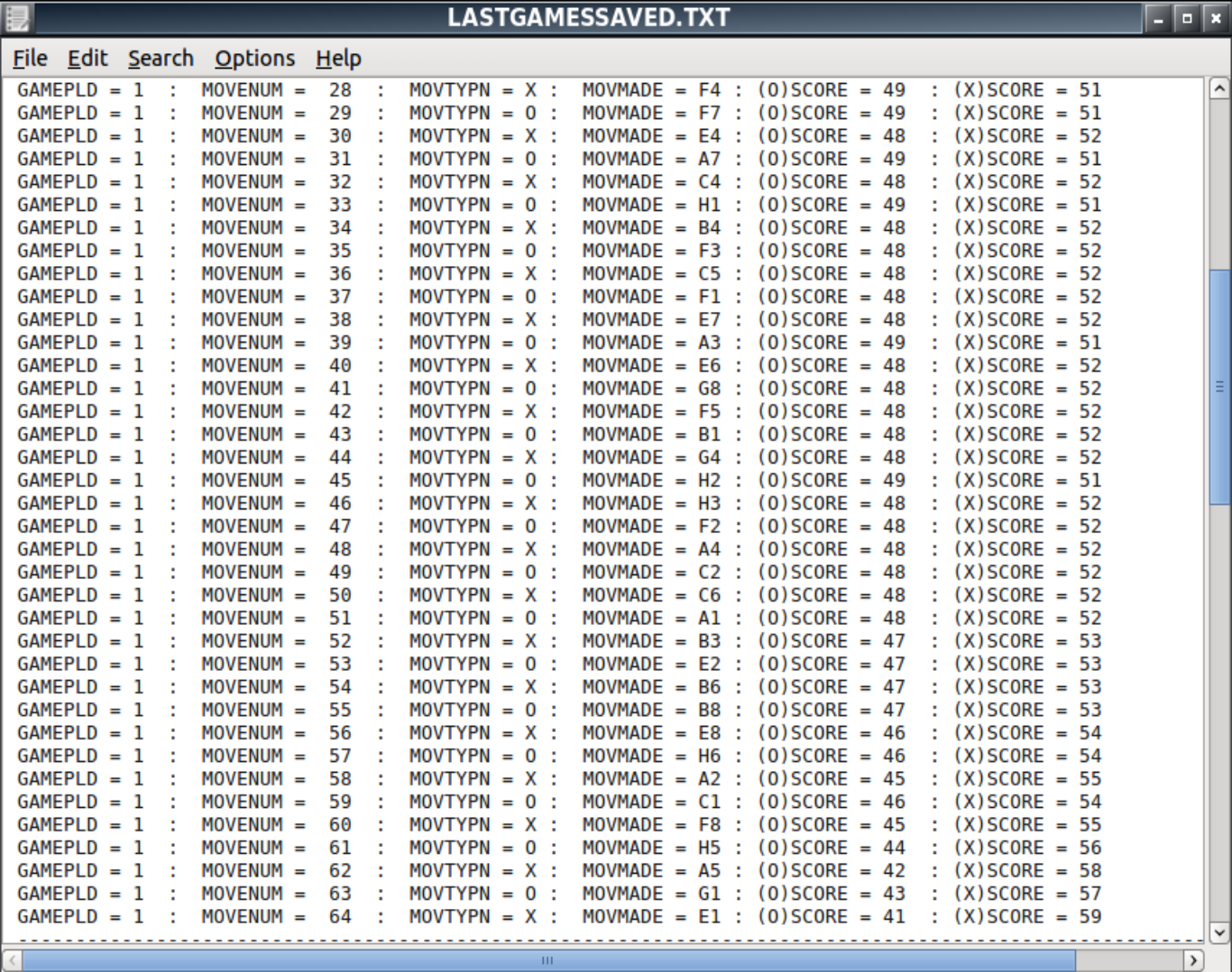Image resolution: width=1232 pixels, height=972 pixels.
Task: Click MOVENUM value 40
Action: pyautogui.click(x=340, y=366)
